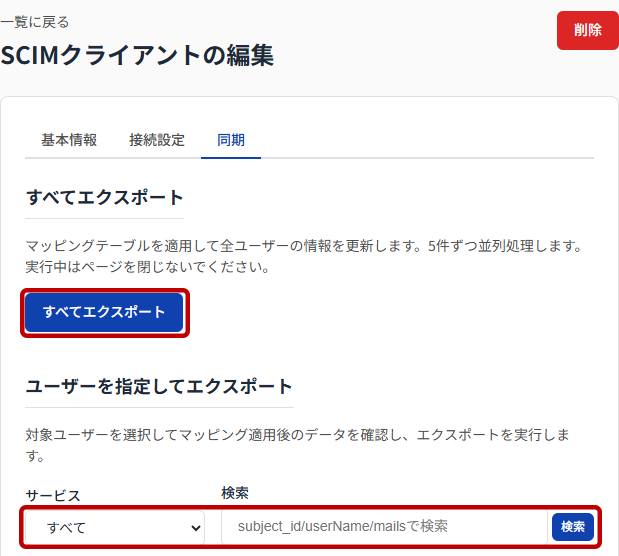619x556 pixels.
Task: Click the red 削除 button
Action: tap(588, 30)
